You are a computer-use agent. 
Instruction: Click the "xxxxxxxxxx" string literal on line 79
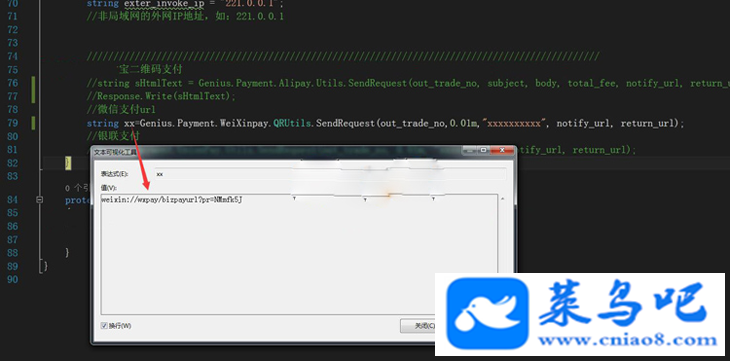coord(514,123)
